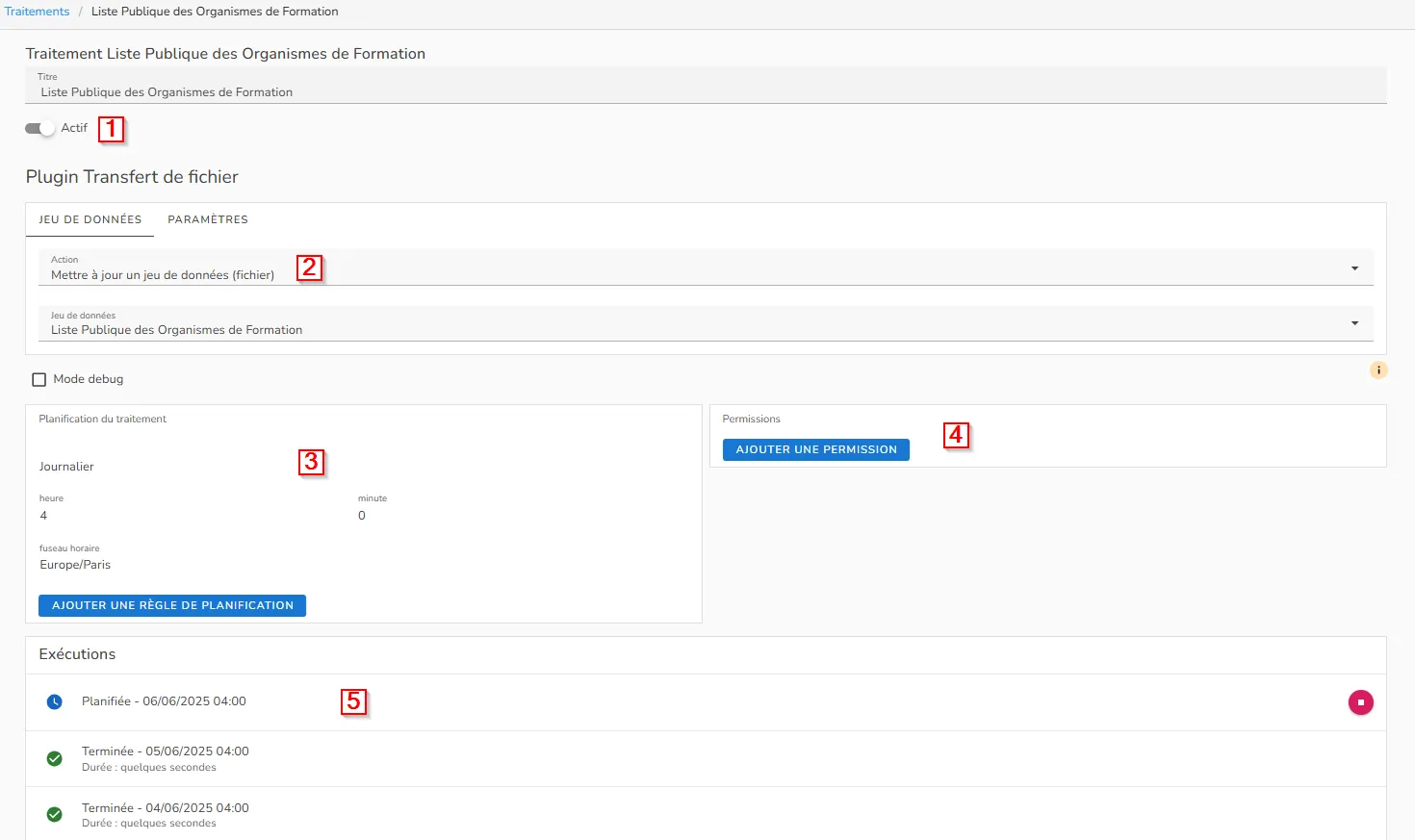Click the minute value 0
Screen dimensions: 1415x840
point(362,516)
